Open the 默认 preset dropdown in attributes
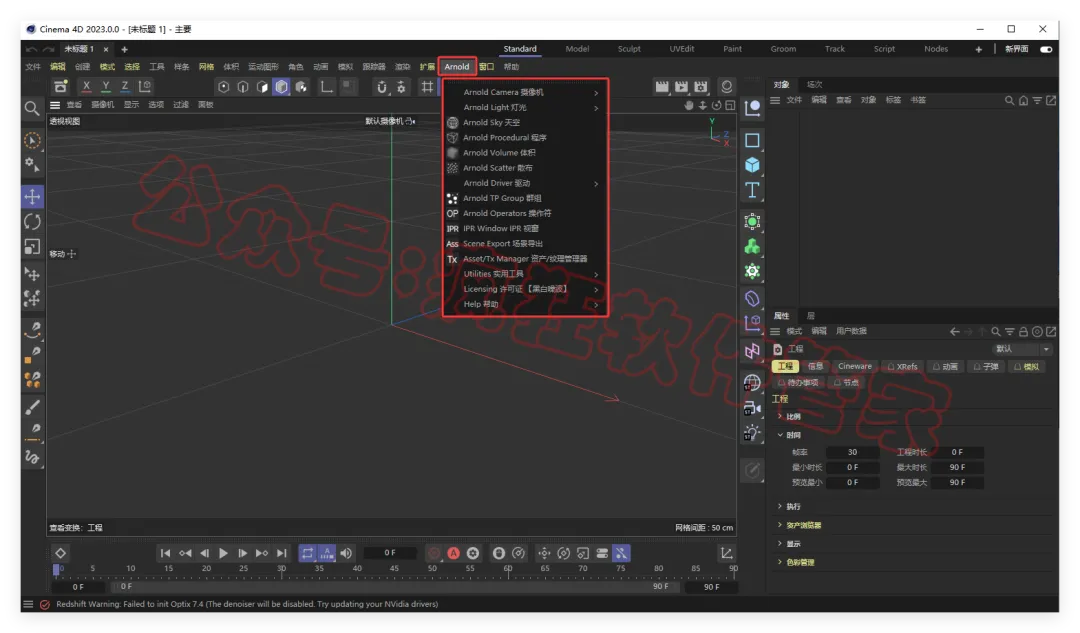Viewport: 1080px width, 633px height. pos(1022,349)
